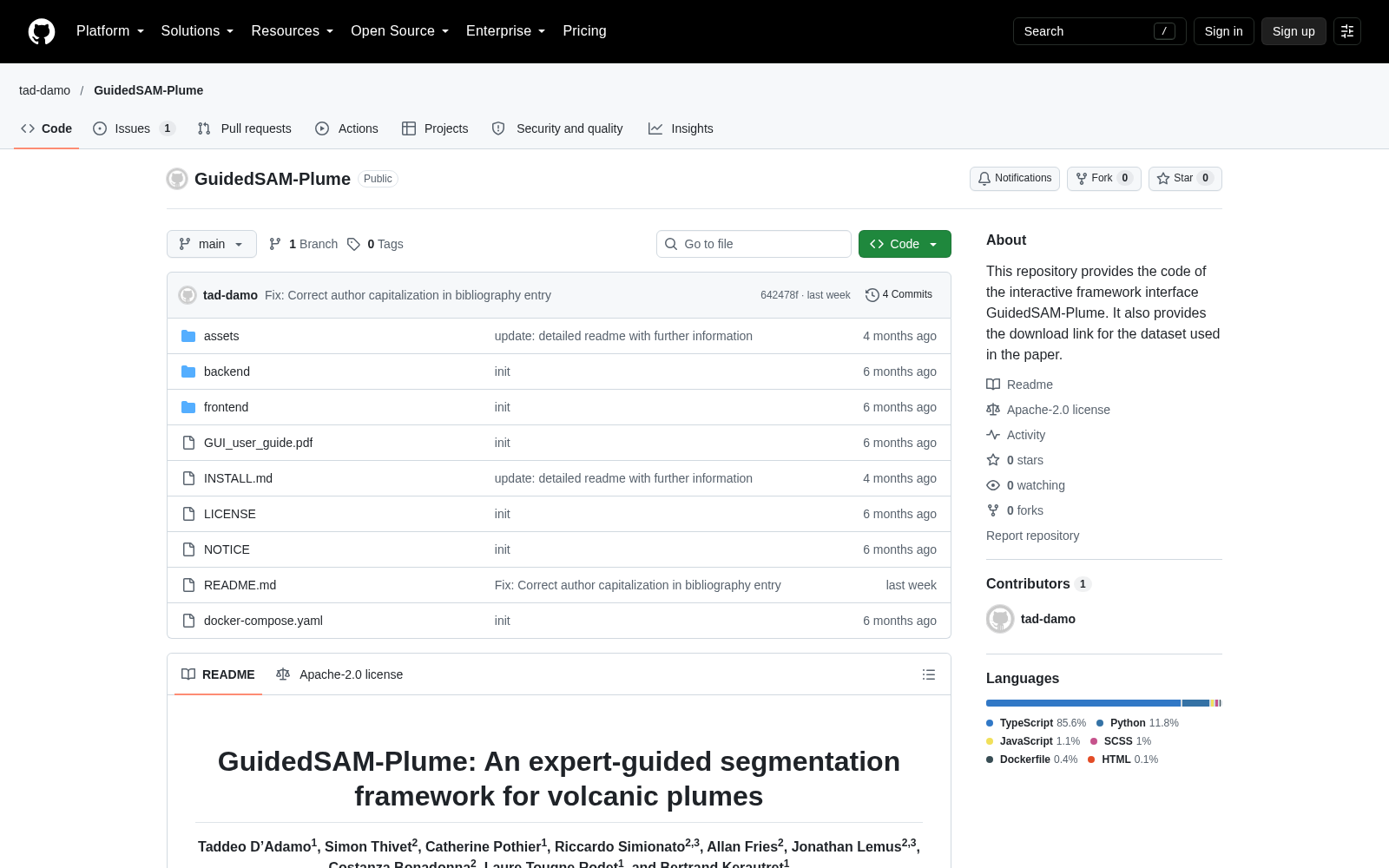Click the branch icon beside 1 Branch

[x=275, y=244]
